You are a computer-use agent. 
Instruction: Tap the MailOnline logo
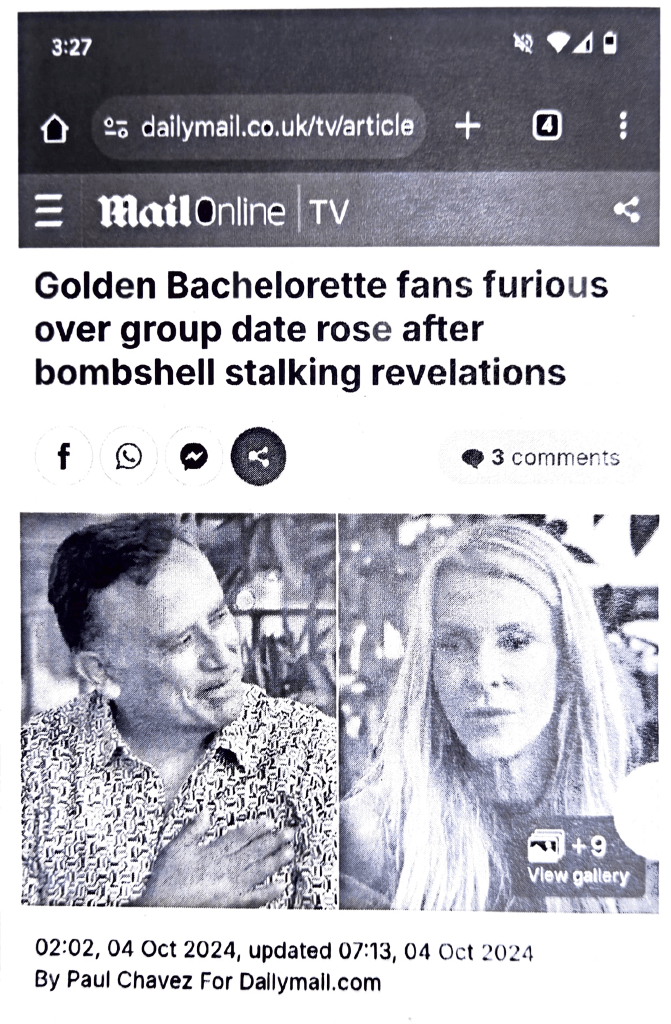pos(191,212)
